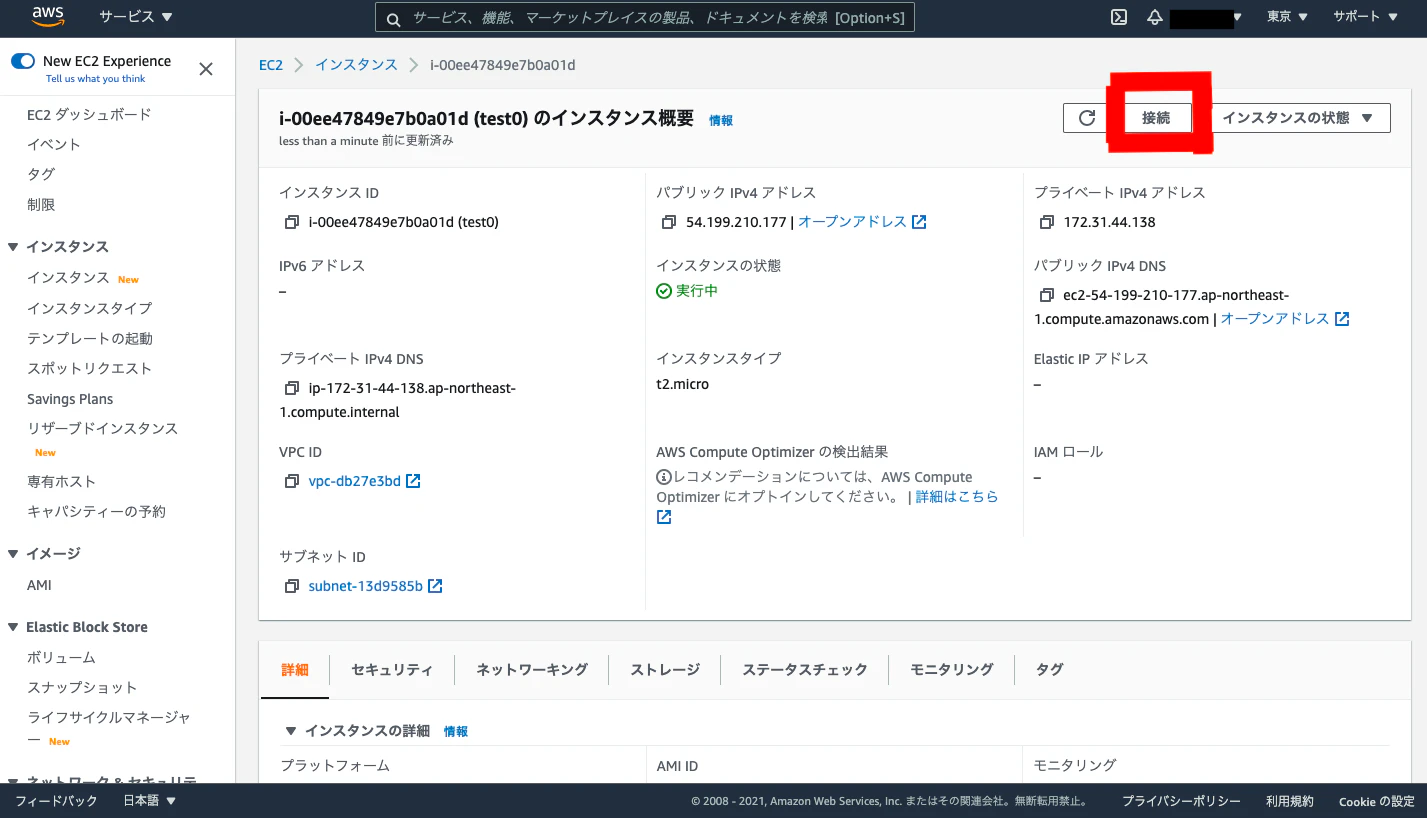1427x818 pixels.
Task: Click the search magnifier icon
Action: (393, 19)
